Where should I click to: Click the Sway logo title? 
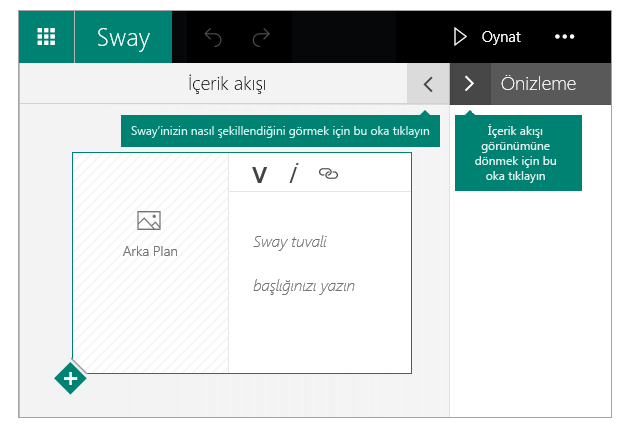pos(123,37)
